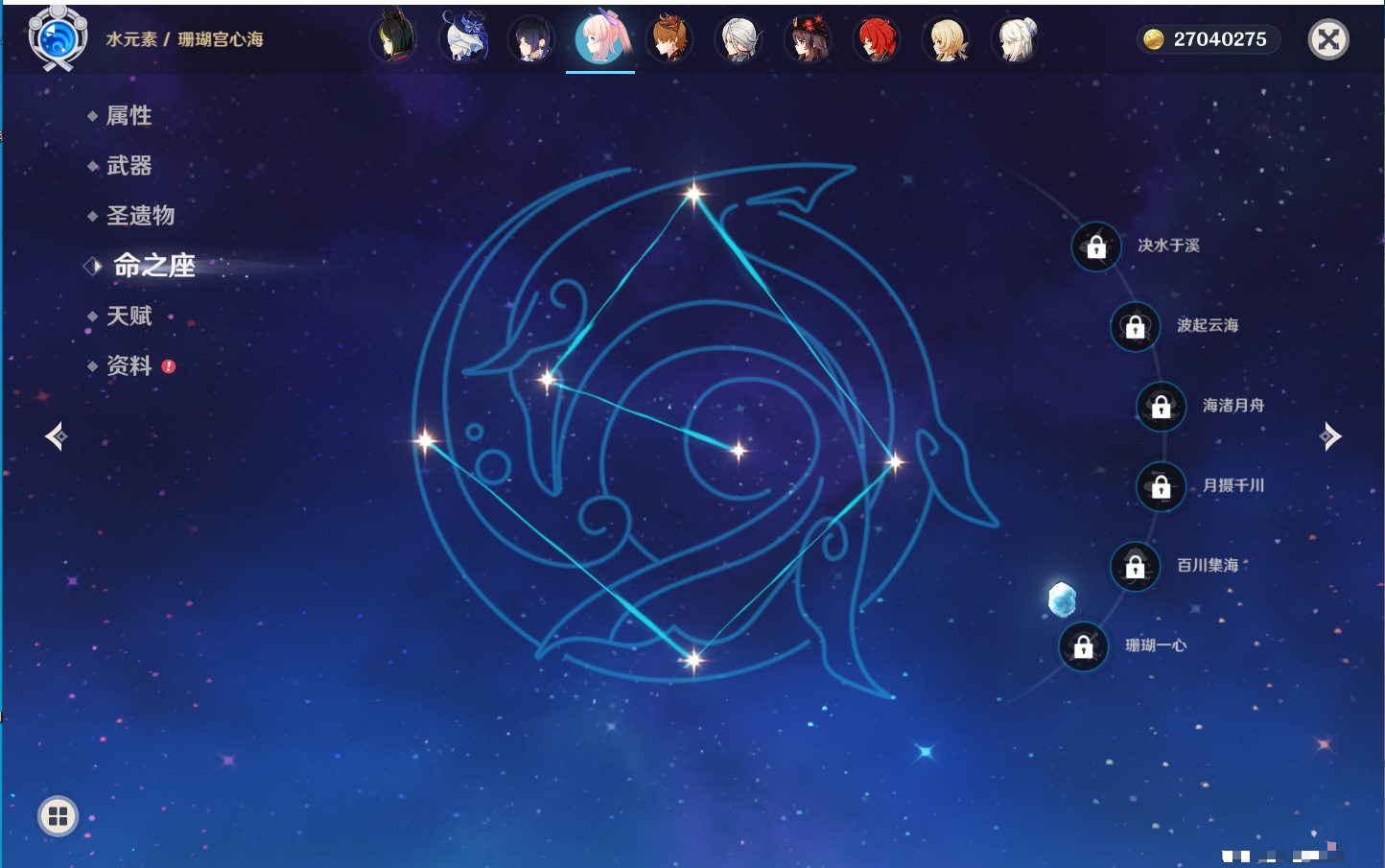Open the locked 珊瑚一心 constellation node
This screenshot has width=1385, height=868.
coord(1083,646)
